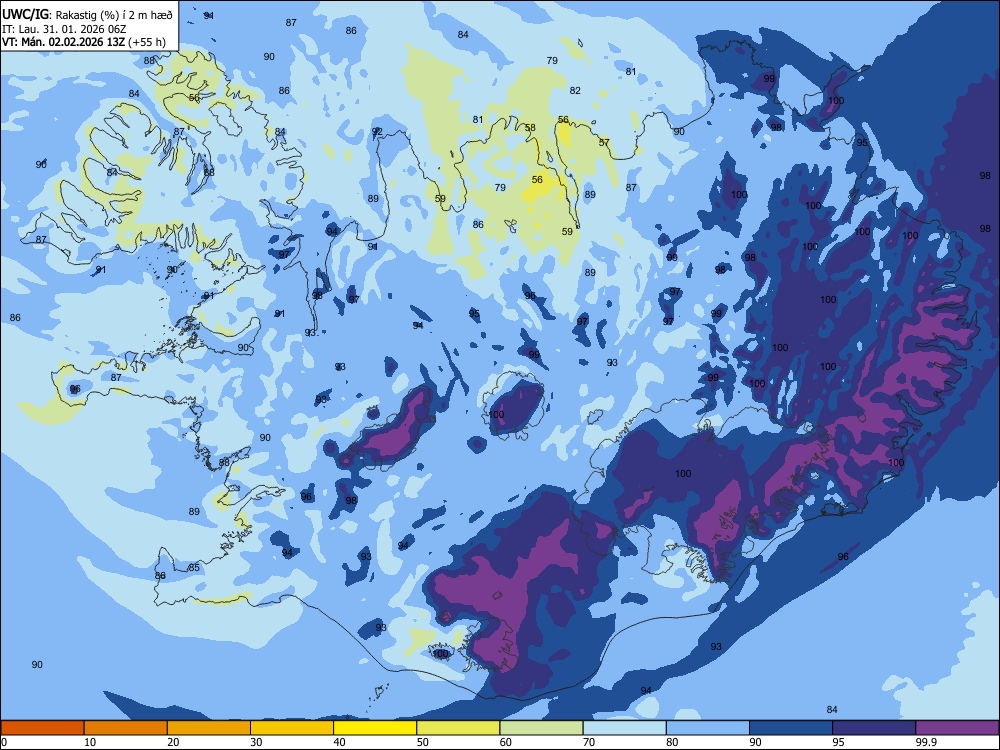Click the valid time 'VT: Mán. 02.02.2026 13Z (+55 h)'
1000x750 pixels.
(x=84, y=42)
